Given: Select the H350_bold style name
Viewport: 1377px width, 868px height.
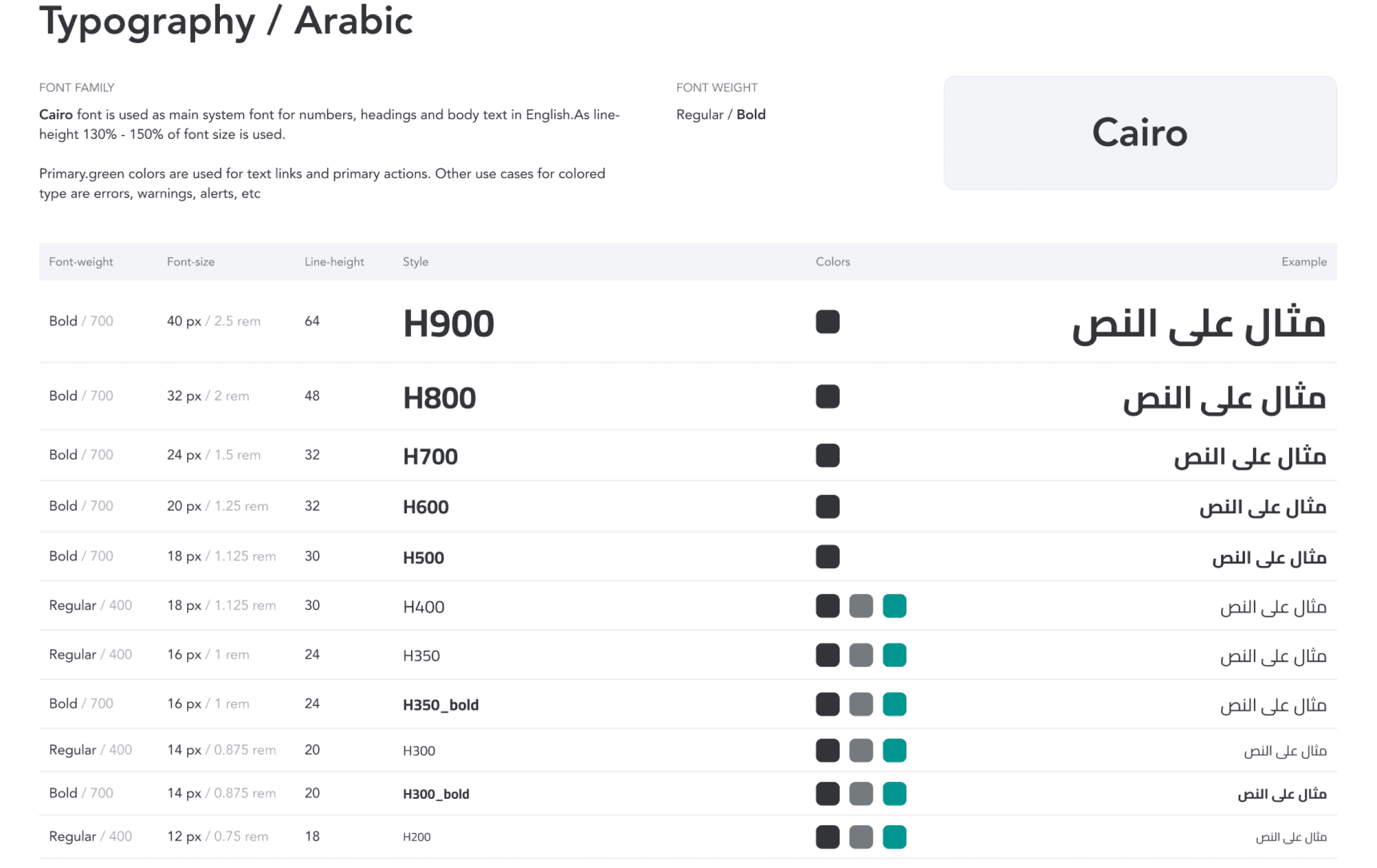Looking at the screenshot, I should 440,705.
